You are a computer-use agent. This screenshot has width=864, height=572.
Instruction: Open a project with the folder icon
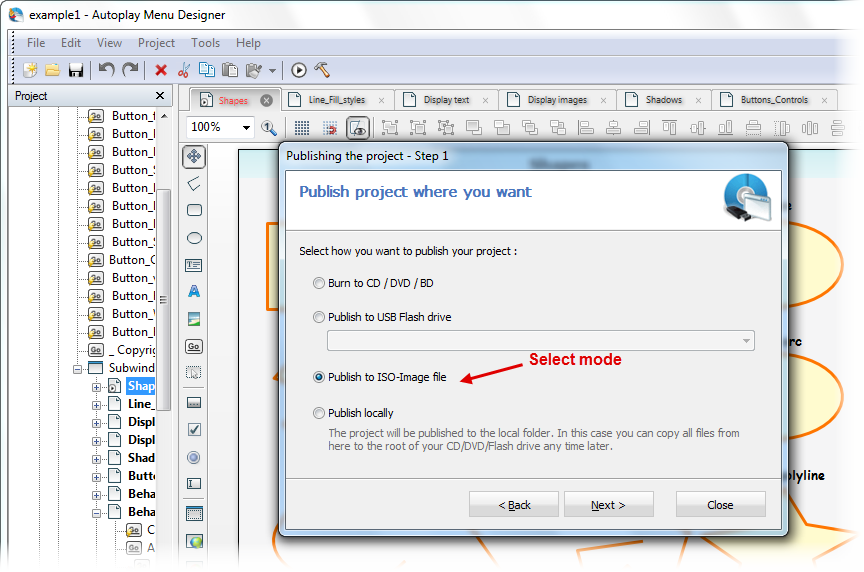point(52,70)
